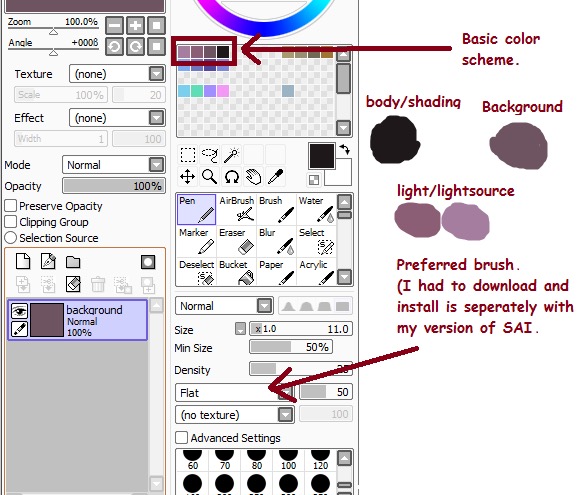Screen dimensions: 586x495
Task: Select the AirBrush tool
Action: pyautogui.click(x=237, y=210)
